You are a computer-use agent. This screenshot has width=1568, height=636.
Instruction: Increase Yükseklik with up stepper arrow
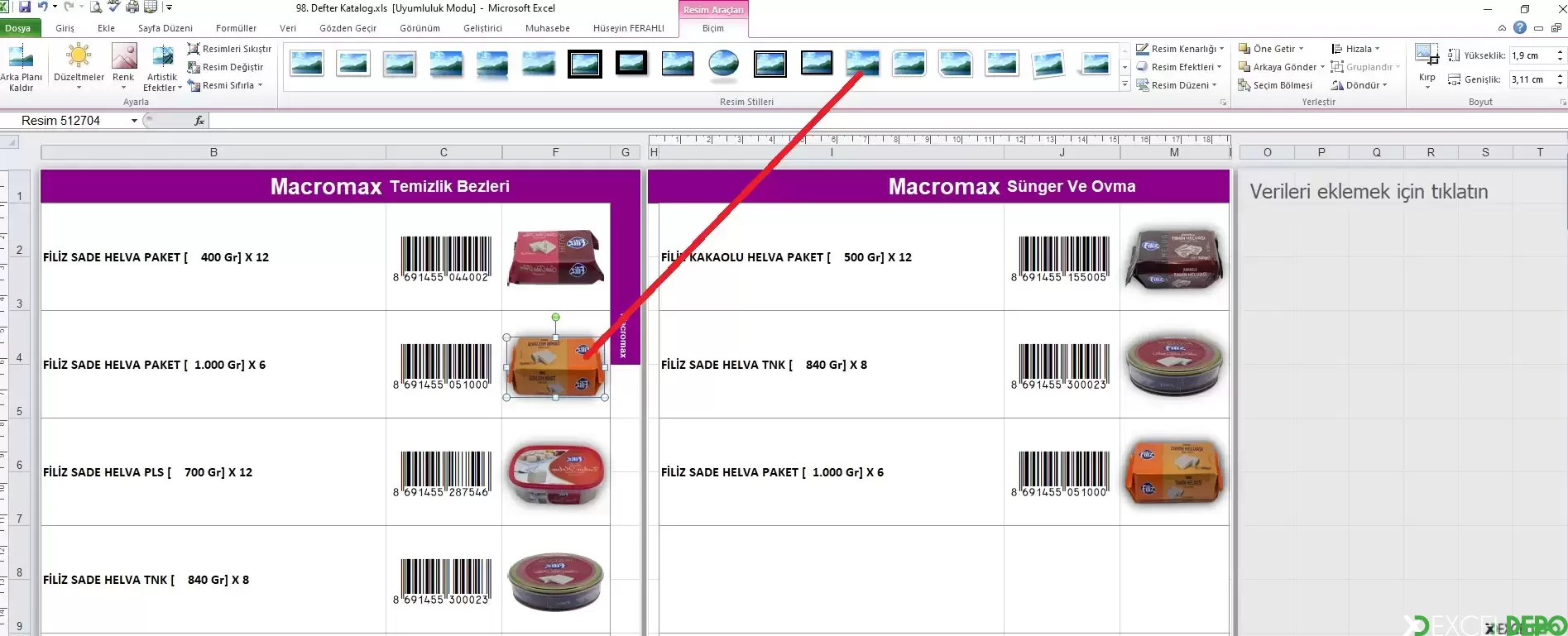point(1560,52)
